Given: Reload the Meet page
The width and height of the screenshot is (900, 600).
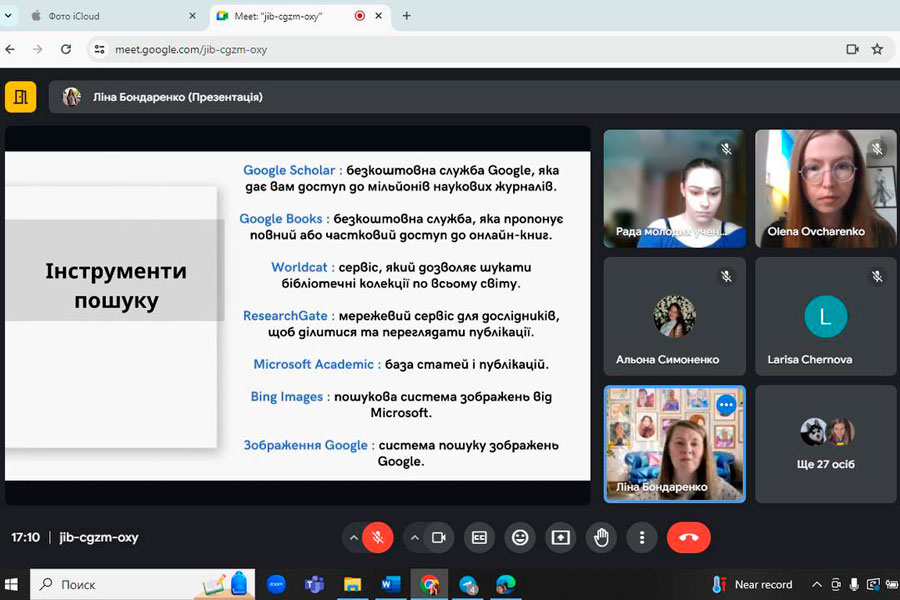Looking at the screenshot, I should pyautogui.click(x=66, y=49).
